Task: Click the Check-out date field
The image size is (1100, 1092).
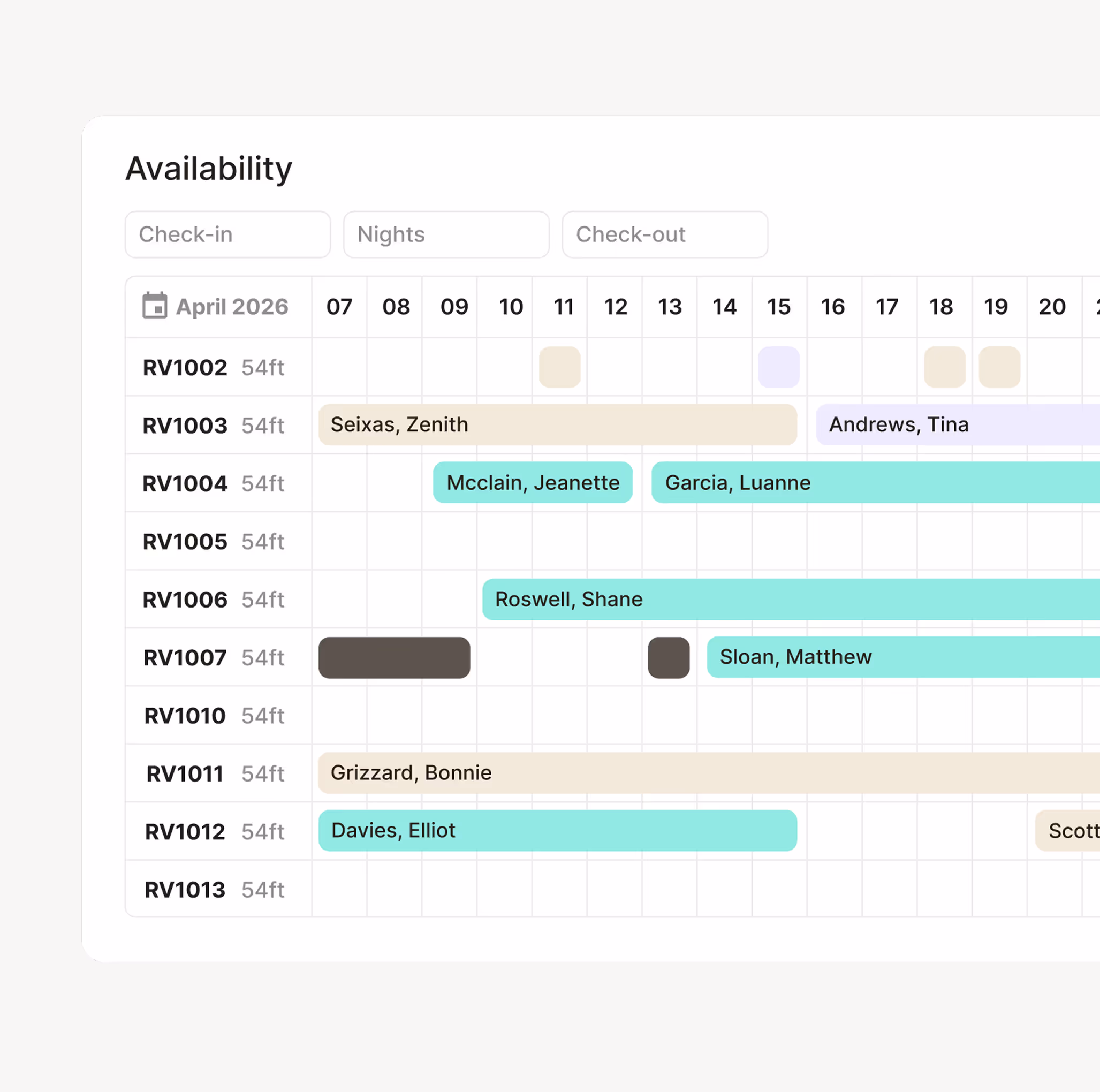Action: click(664, 234)
